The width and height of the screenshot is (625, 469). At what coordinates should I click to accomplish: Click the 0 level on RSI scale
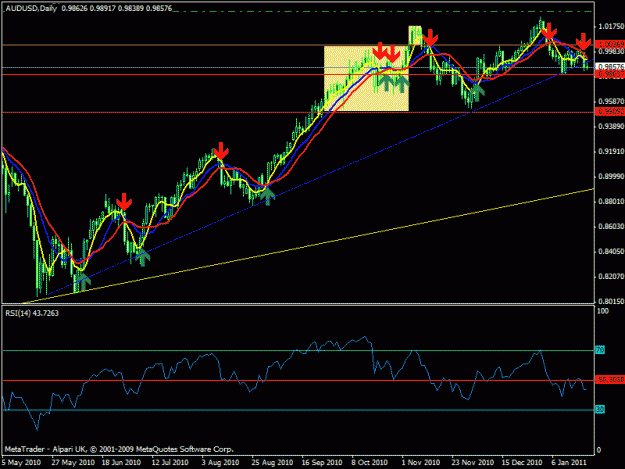pyautogui.click(x=600, y=450)
